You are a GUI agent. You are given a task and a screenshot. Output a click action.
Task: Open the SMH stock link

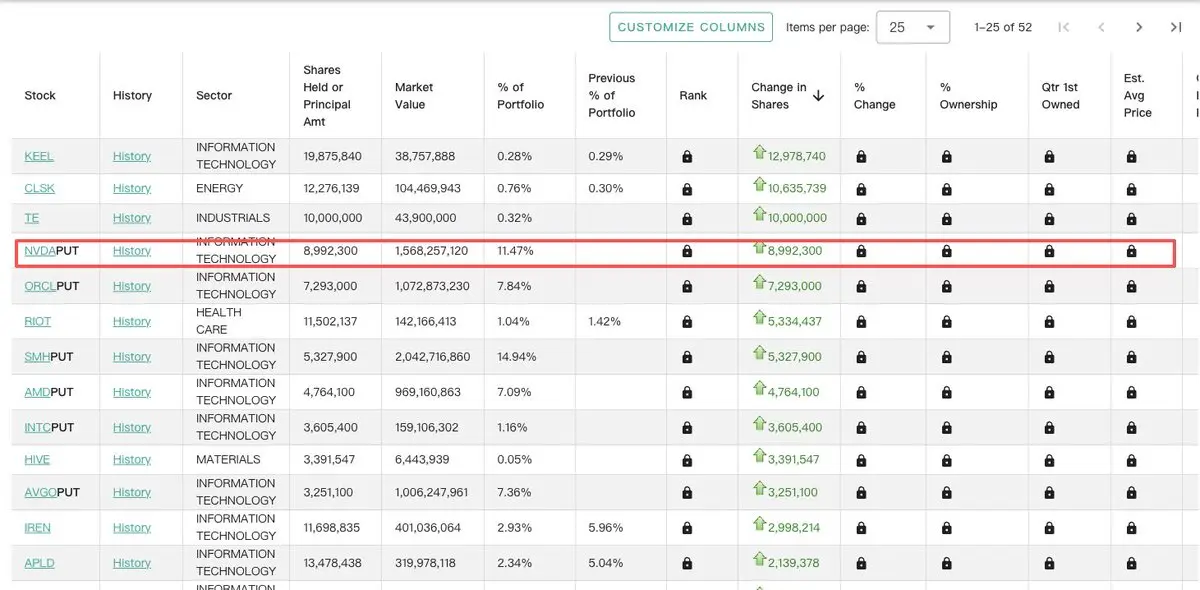pyautogui.click(x=37, y=357)
